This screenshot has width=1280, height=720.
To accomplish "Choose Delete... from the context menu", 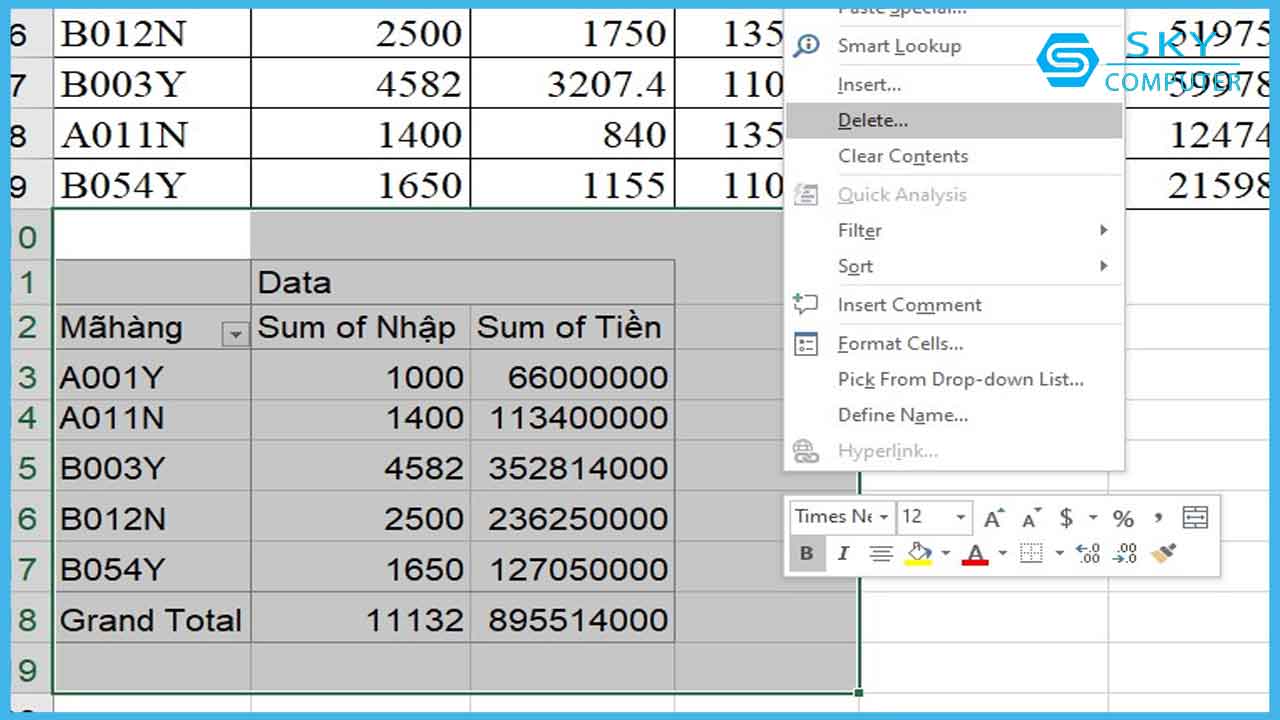I will pyautogui.click(x=954, y=121).
